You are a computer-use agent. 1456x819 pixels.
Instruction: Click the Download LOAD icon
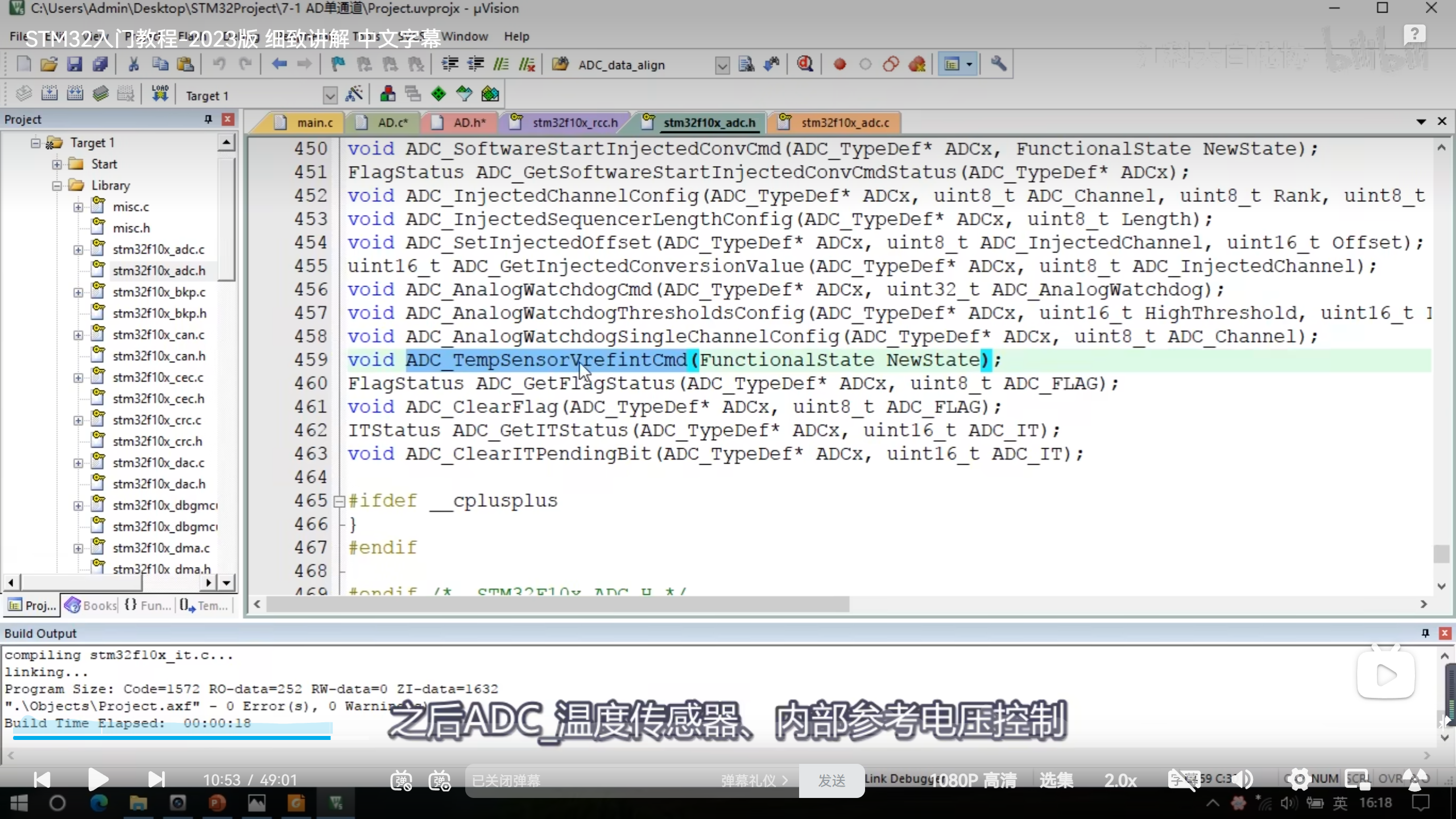[160, 94]
